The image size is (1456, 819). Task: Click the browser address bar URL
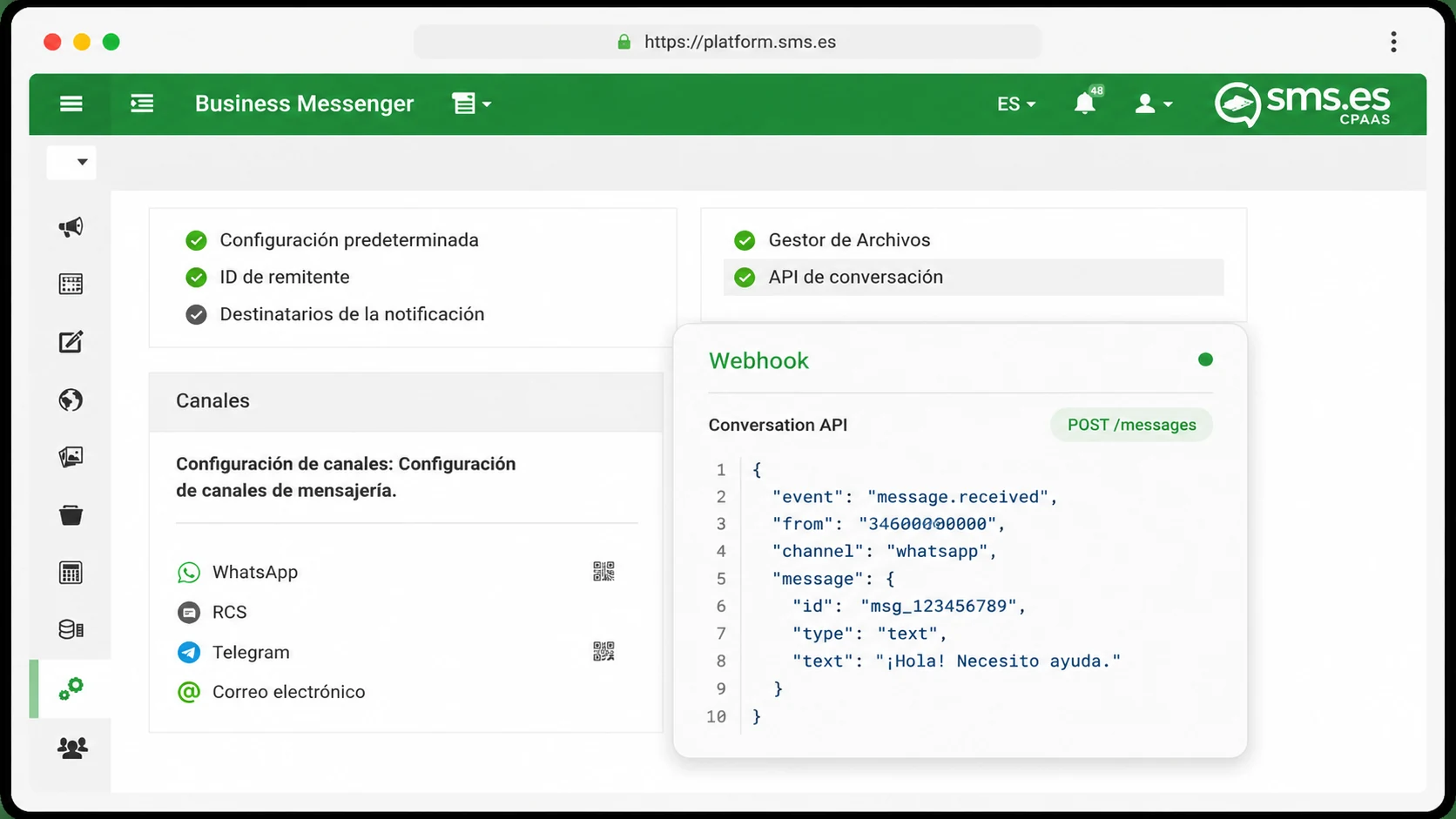(x=740, y=42)
